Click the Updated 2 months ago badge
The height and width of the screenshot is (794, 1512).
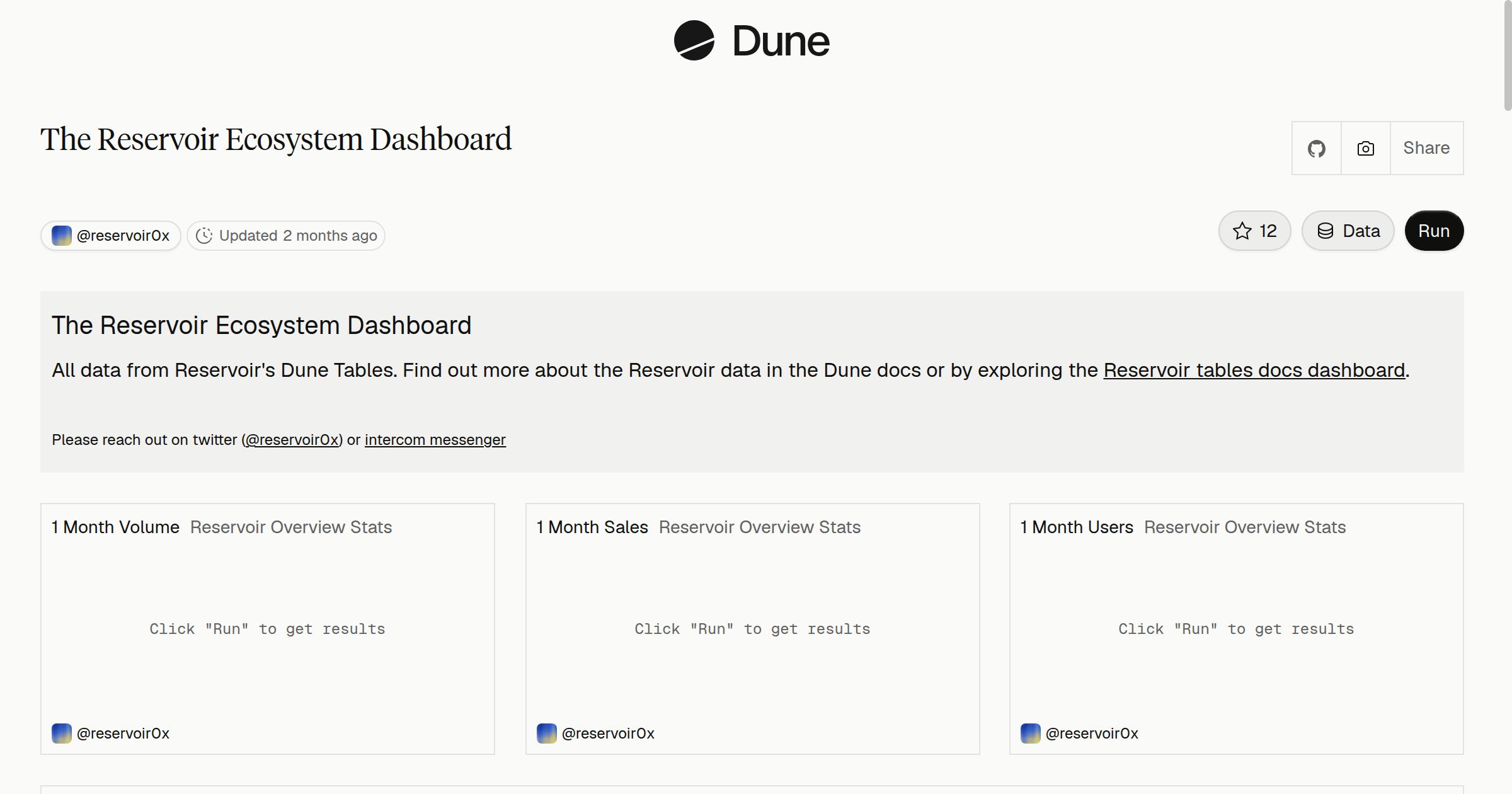(x=286, y=236)
